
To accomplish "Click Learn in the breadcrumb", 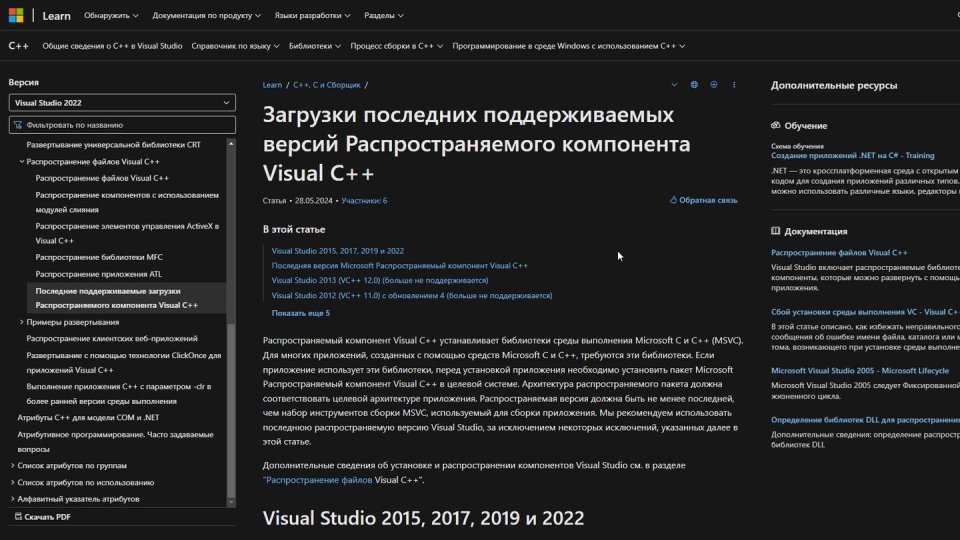I will coord(272,85).
